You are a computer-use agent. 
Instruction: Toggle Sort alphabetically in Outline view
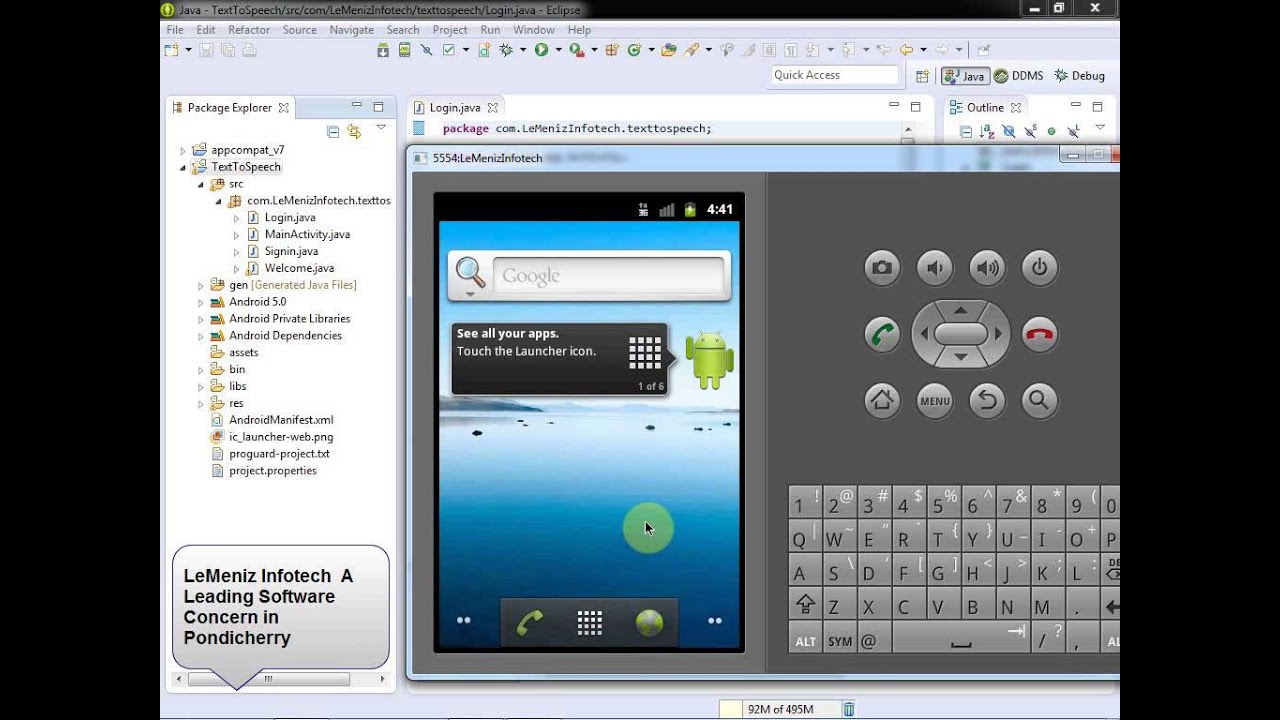986,131
